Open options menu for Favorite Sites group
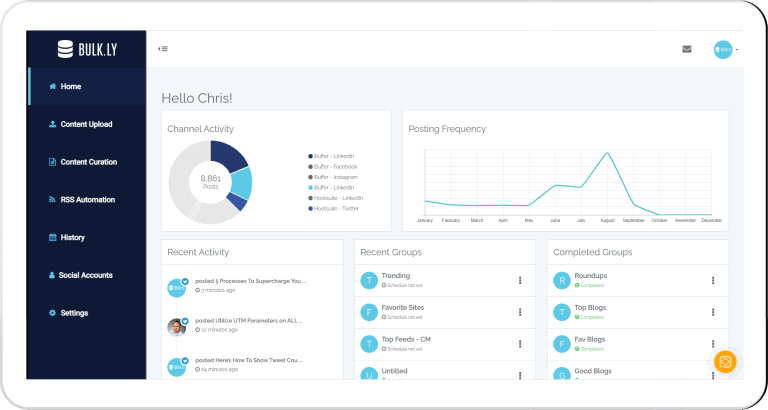This screenshot has width=768, height=410. tap(520, 313)
